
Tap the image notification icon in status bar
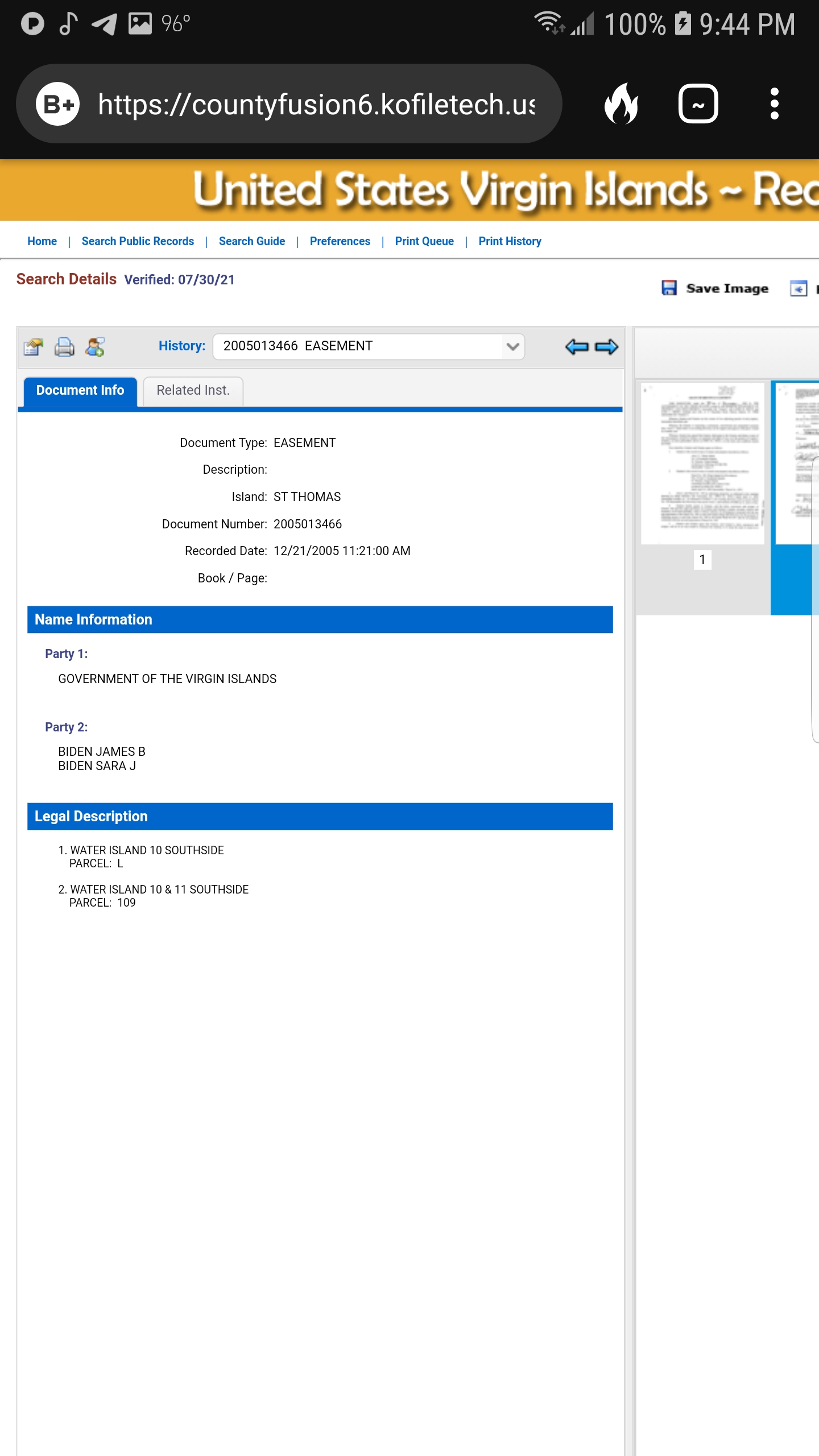pos(140,23)
